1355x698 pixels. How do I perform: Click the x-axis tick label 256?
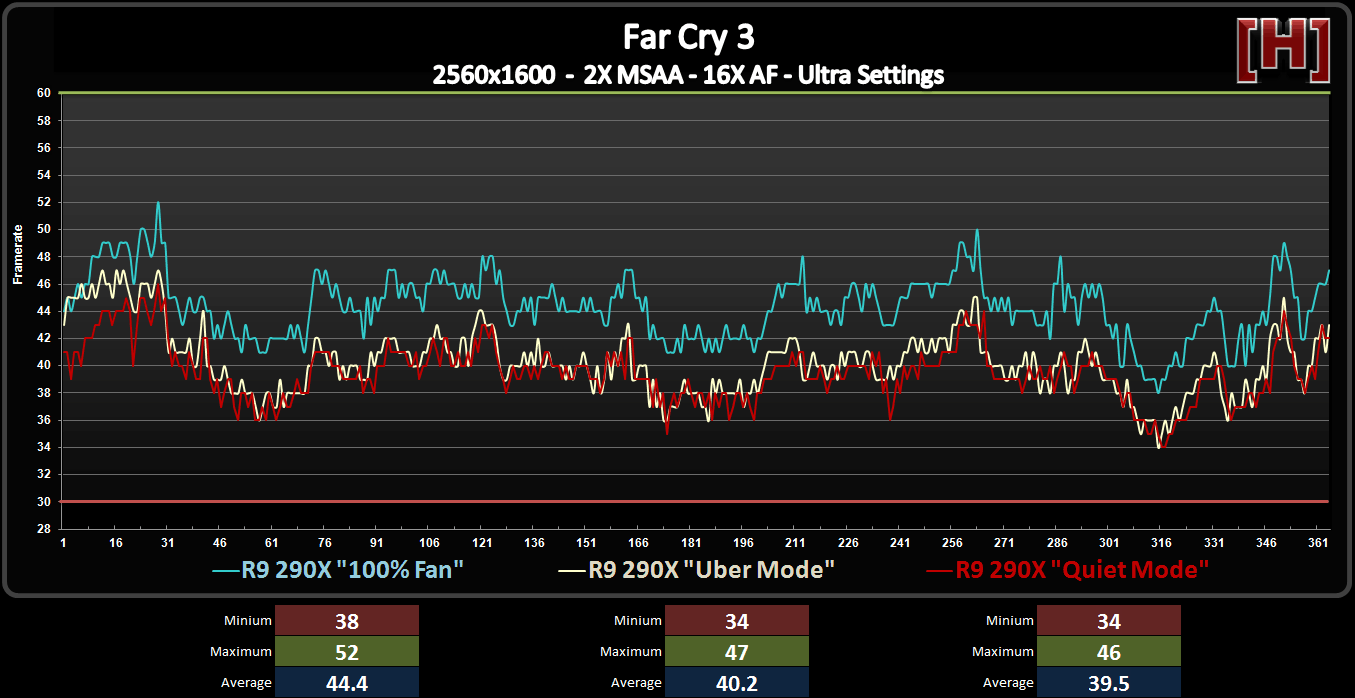click(x=952, y=542)
